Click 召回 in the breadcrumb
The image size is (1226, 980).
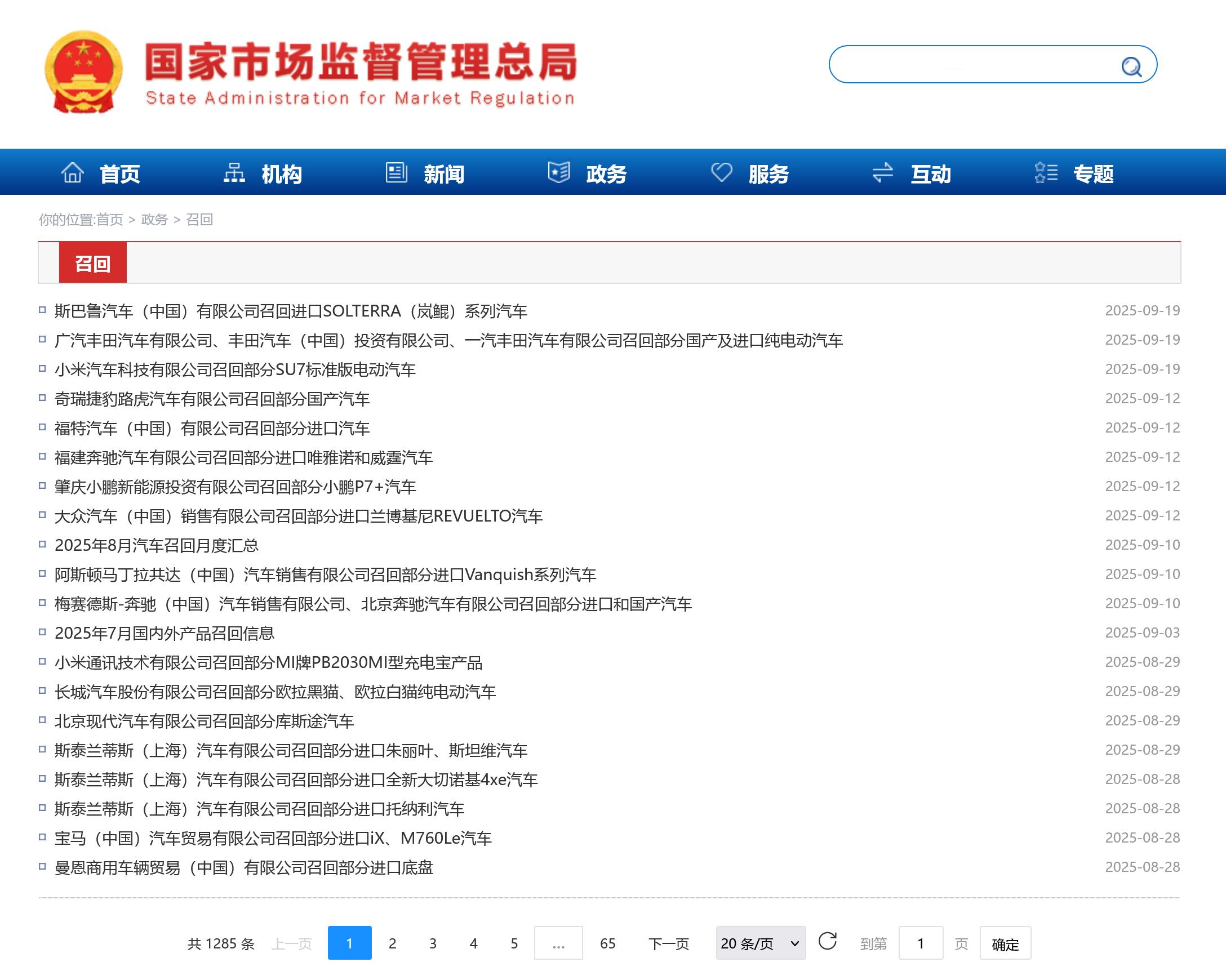[199, 220]
